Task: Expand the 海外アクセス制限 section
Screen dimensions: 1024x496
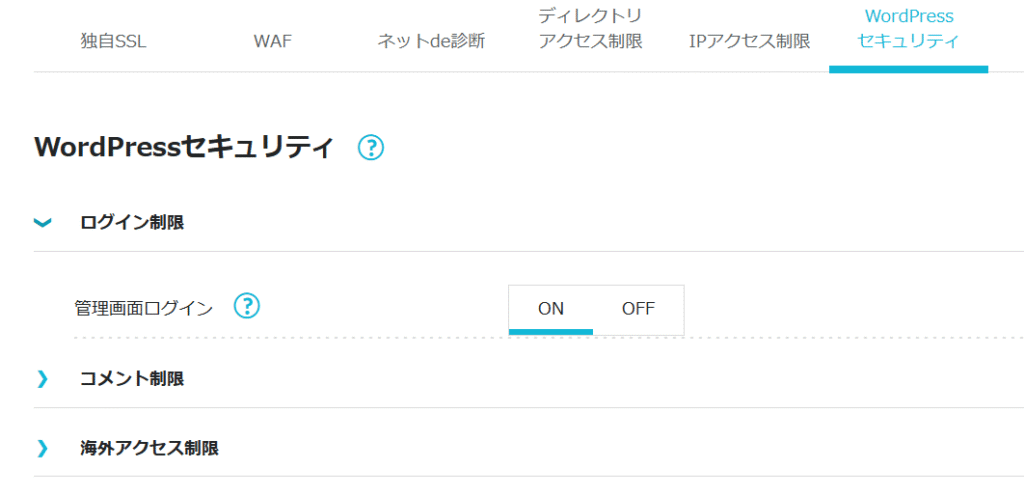Action: [149, 448]
